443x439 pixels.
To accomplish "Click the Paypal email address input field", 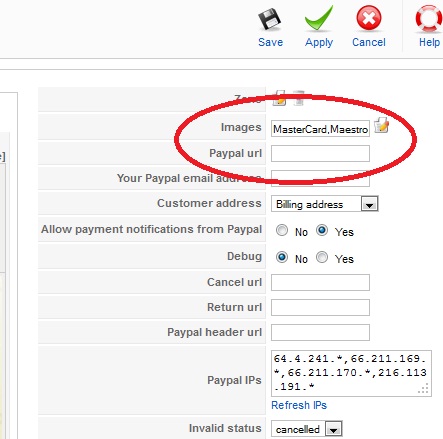I will pos(320,179).
